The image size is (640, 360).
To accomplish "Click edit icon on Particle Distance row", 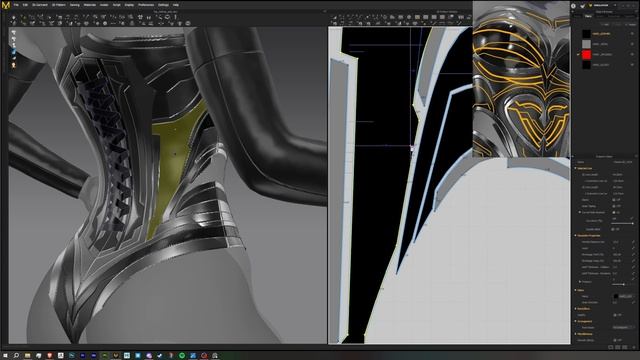I will [633, 242].
